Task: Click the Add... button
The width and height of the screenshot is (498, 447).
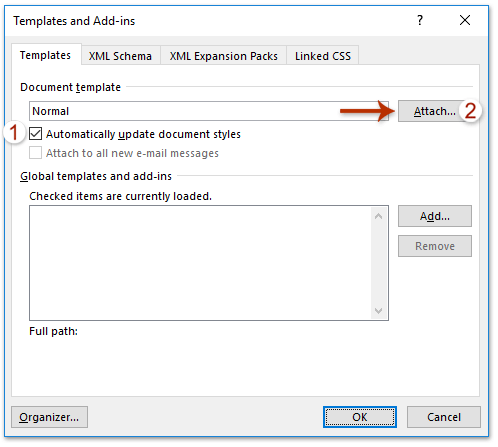Action: tap(435, 216)
